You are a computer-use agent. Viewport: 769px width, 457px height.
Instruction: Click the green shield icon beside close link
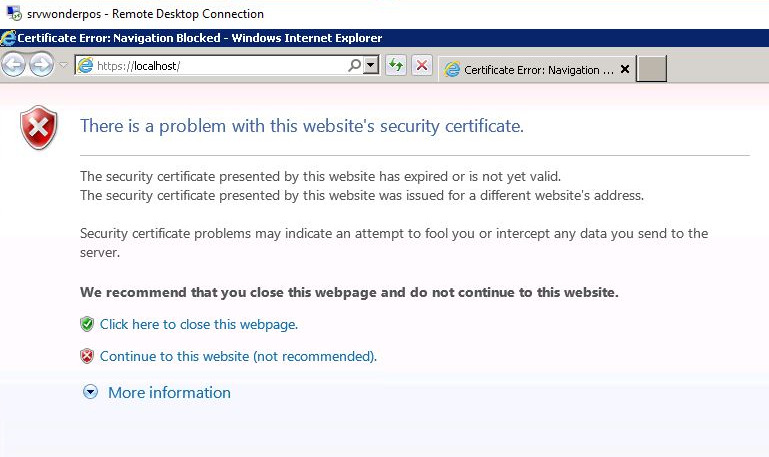pos(87,324)
